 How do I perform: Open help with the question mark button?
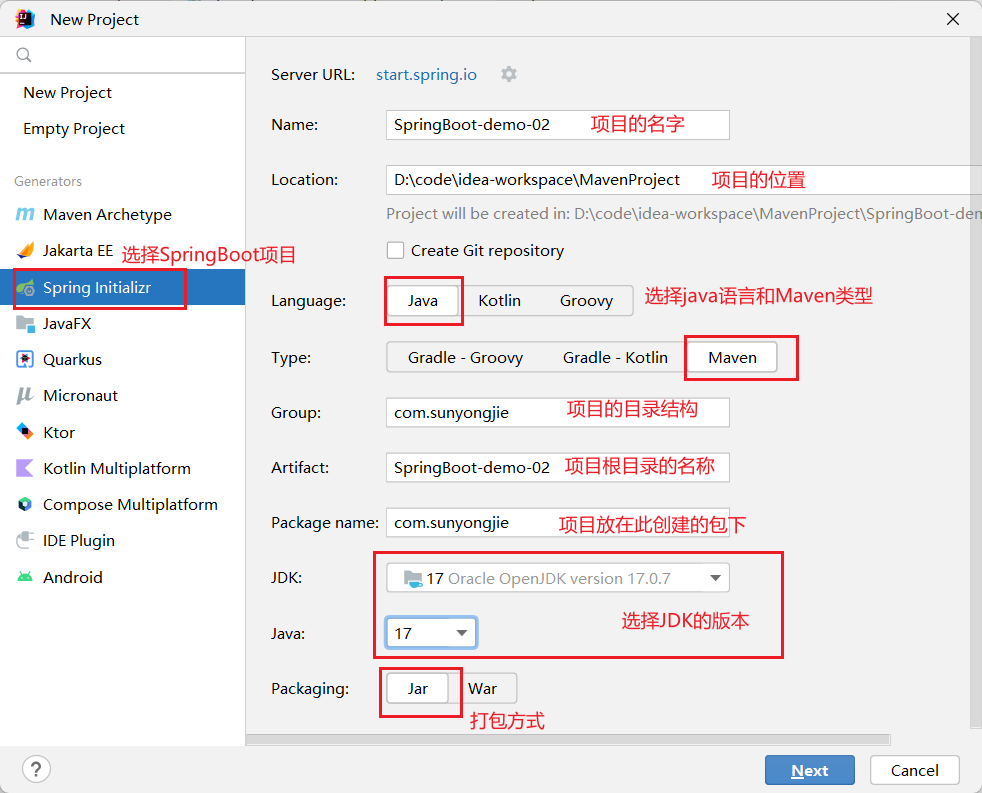pyautogui.click(x=36, y=769)
